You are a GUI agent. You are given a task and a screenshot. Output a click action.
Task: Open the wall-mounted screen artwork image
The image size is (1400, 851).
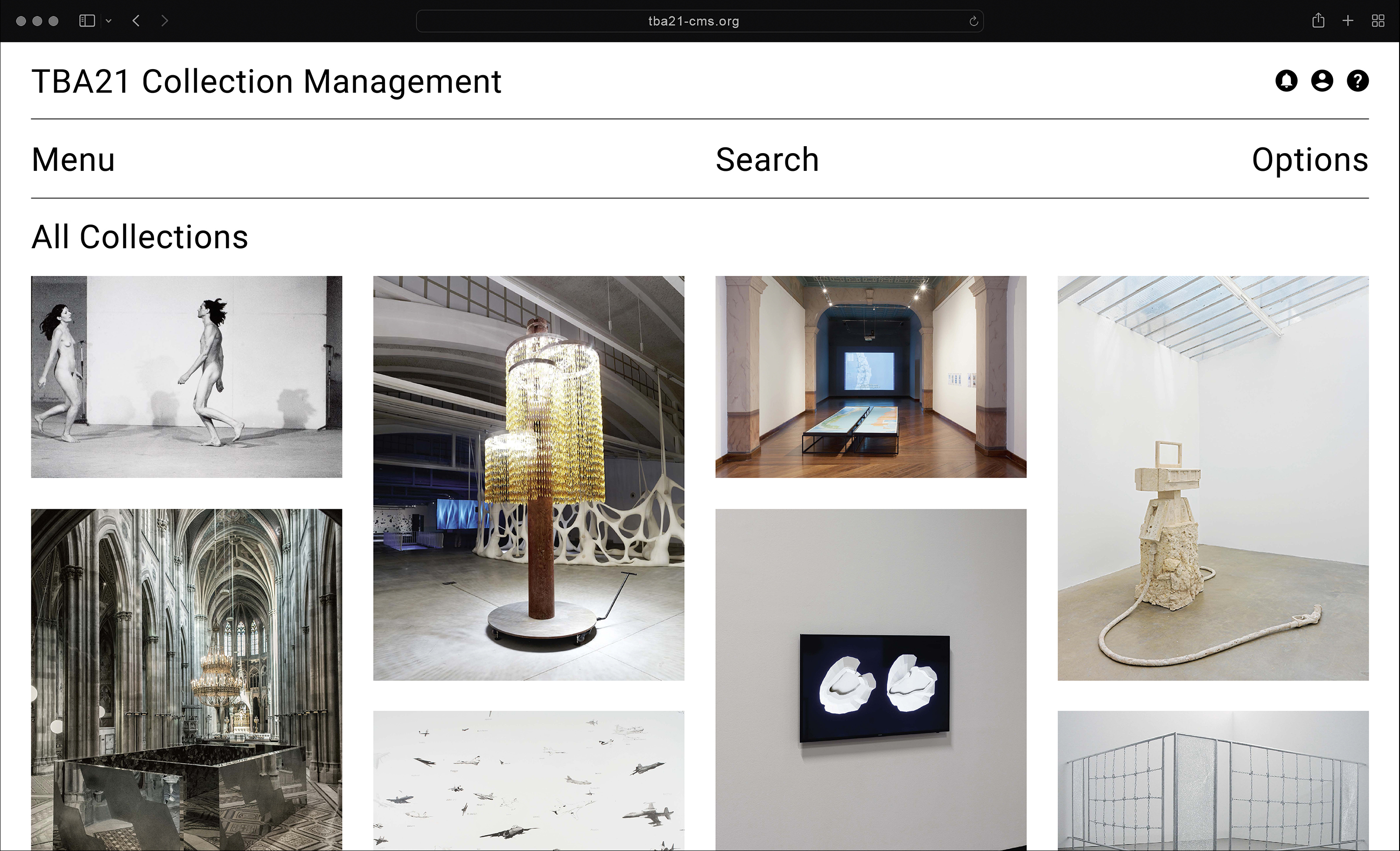point(870,679)
